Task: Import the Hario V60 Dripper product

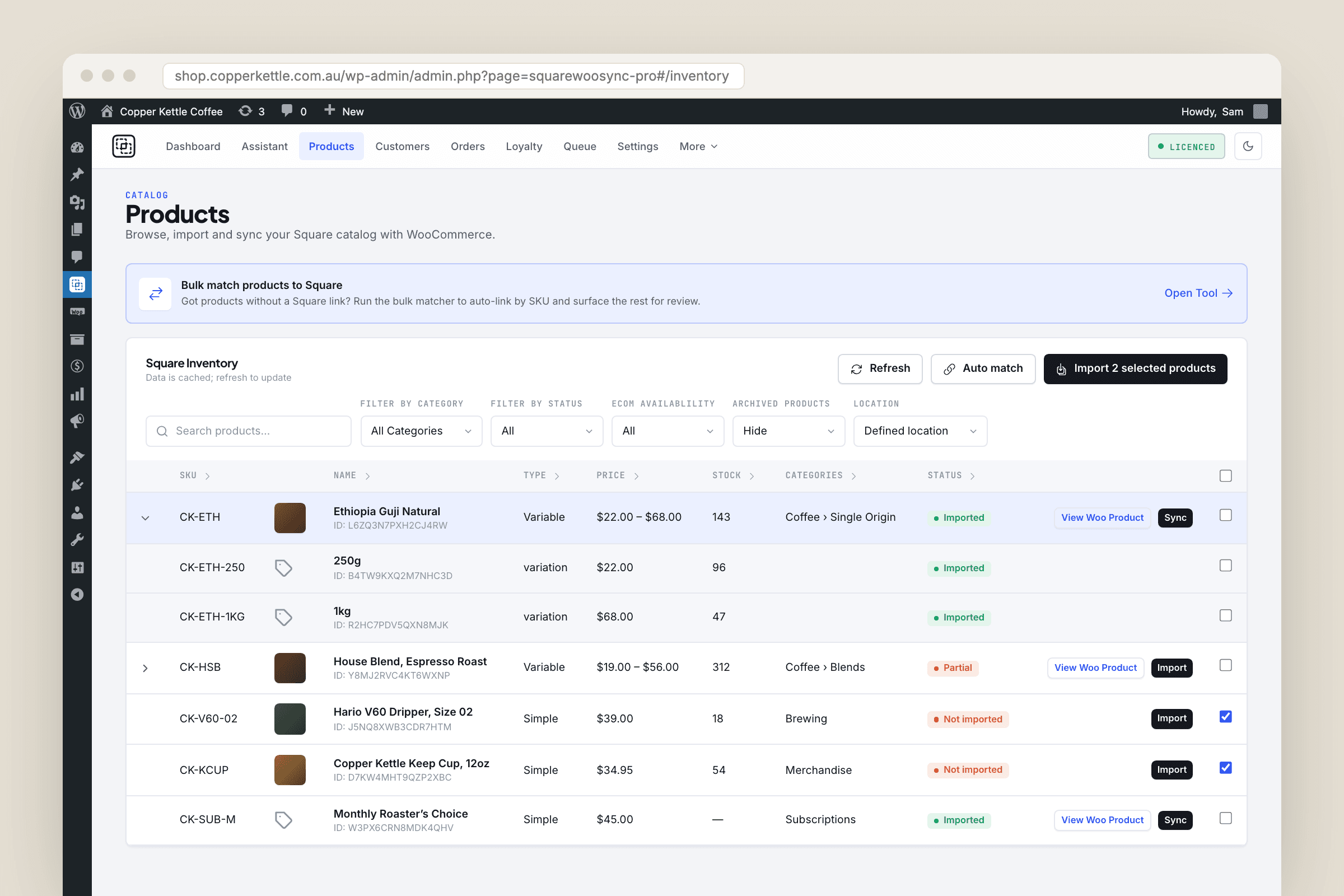Action: (x=1172, y=718)
